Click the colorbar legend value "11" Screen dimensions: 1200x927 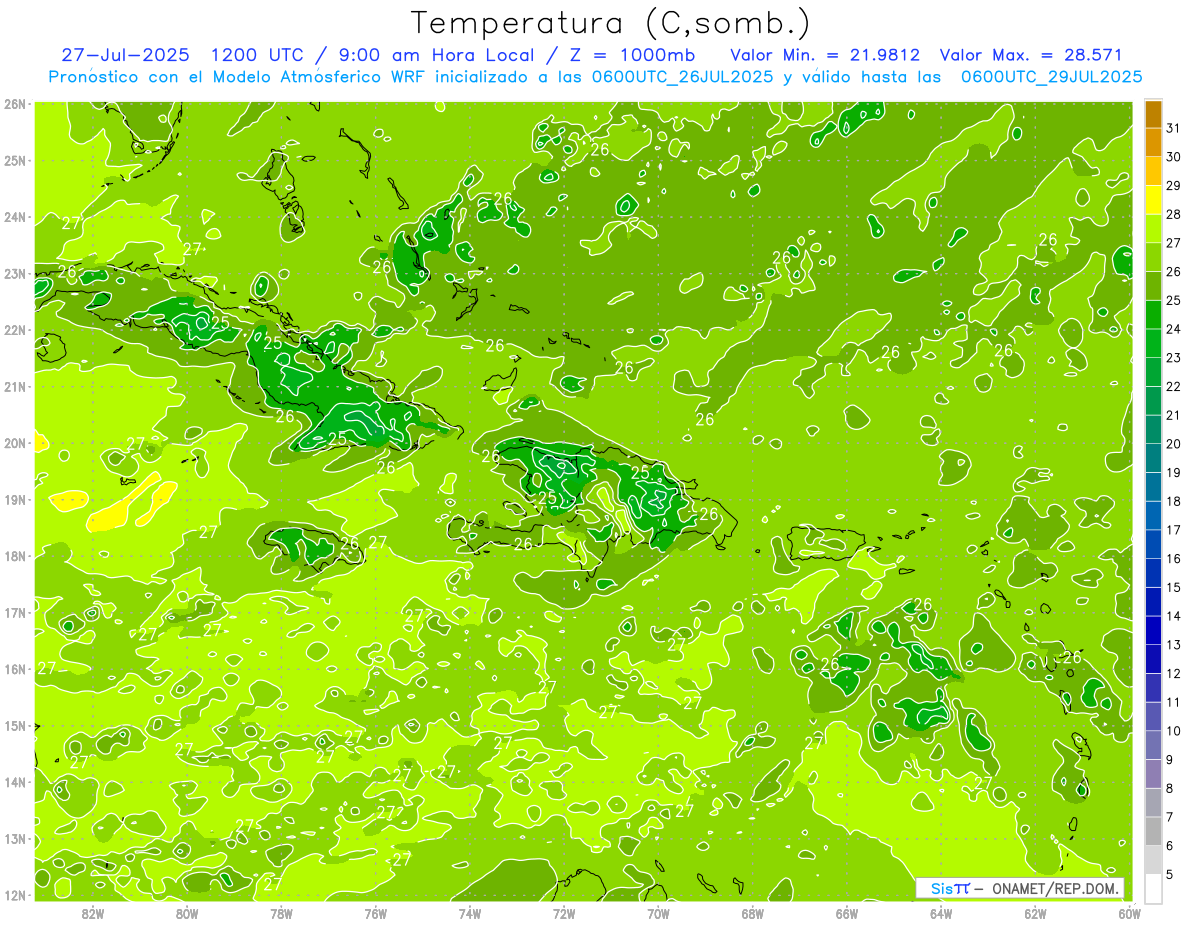(1173, 703)
